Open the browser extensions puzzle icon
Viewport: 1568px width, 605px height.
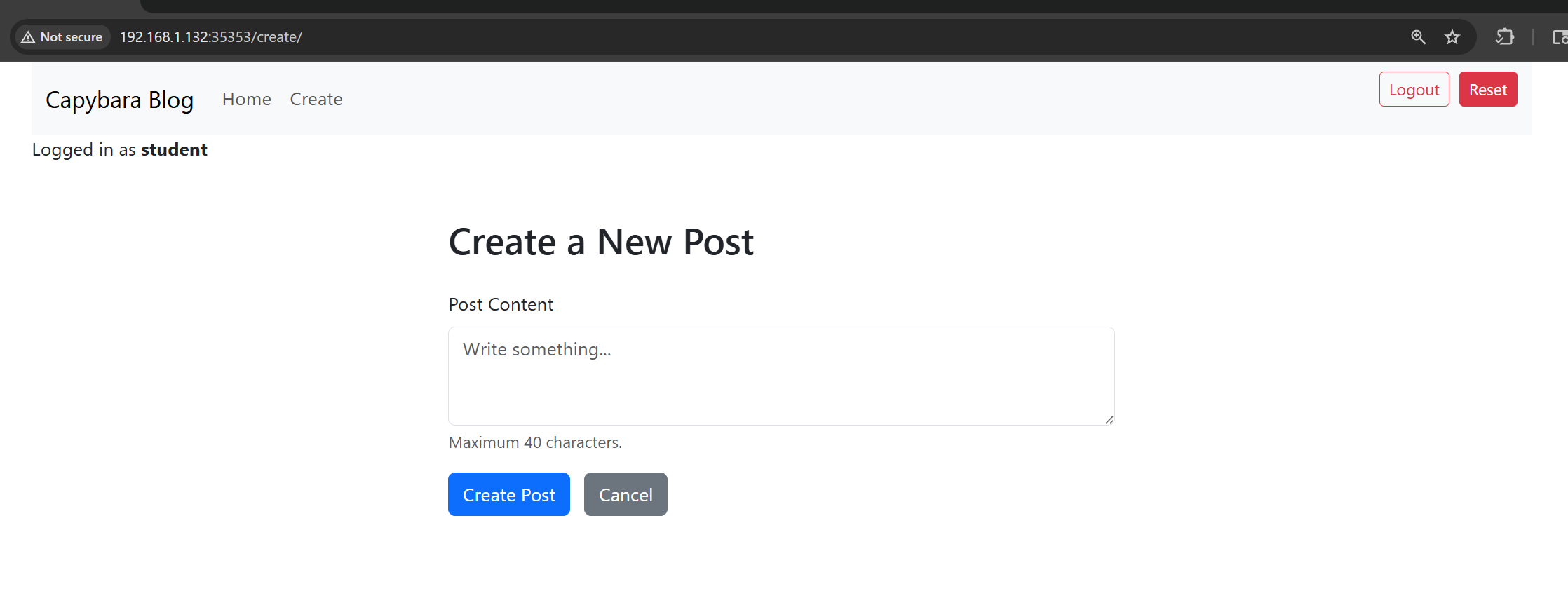point(1504,37)
